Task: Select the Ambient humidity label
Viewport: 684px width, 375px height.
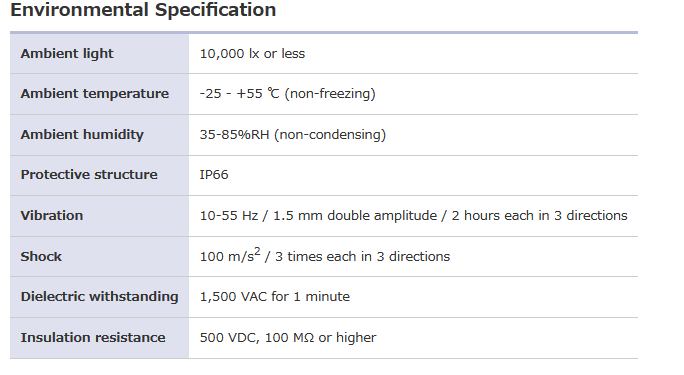Action: tap(82, 135)
